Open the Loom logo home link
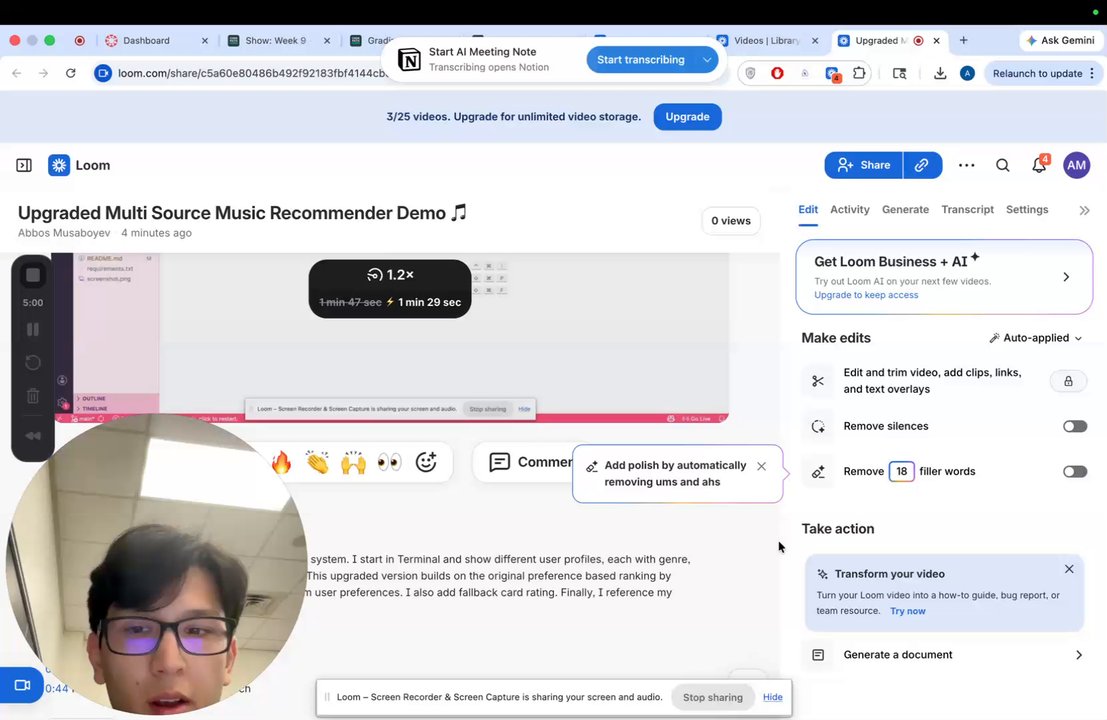 [x=79, y=165]
